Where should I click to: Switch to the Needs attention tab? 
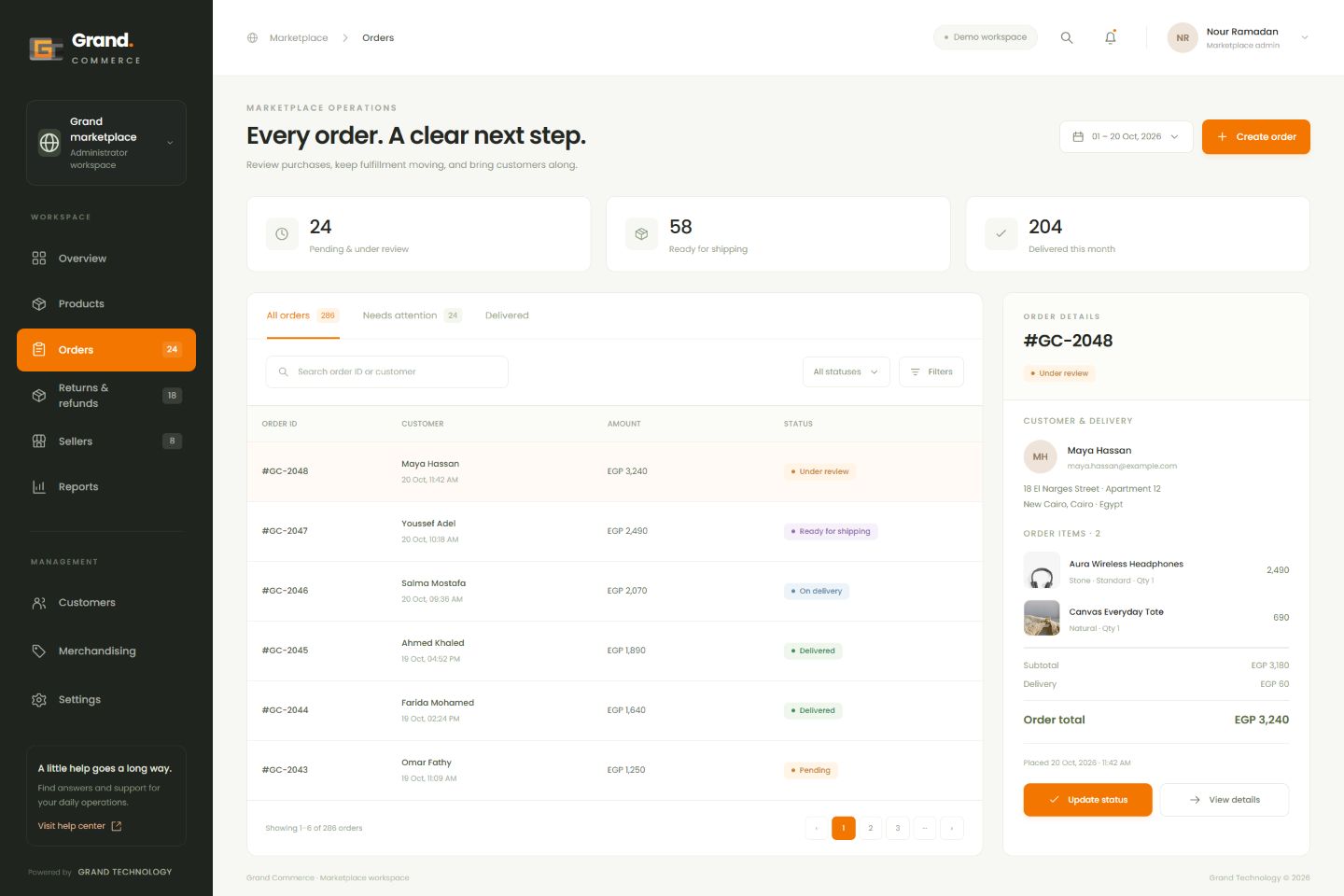pyautogui.click(x=412, y=315)
